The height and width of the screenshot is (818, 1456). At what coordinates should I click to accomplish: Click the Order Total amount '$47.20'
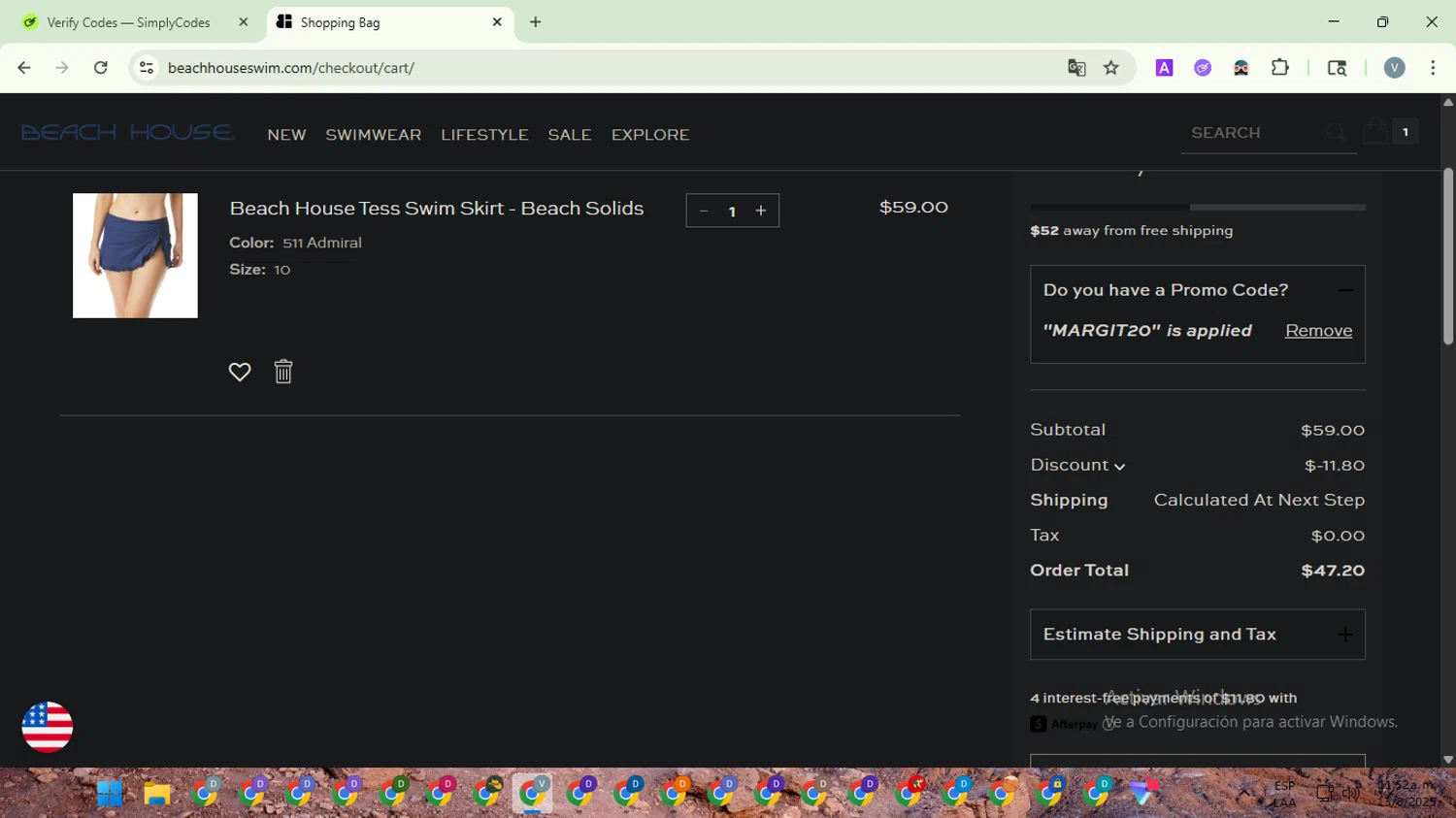(1333, 571)
